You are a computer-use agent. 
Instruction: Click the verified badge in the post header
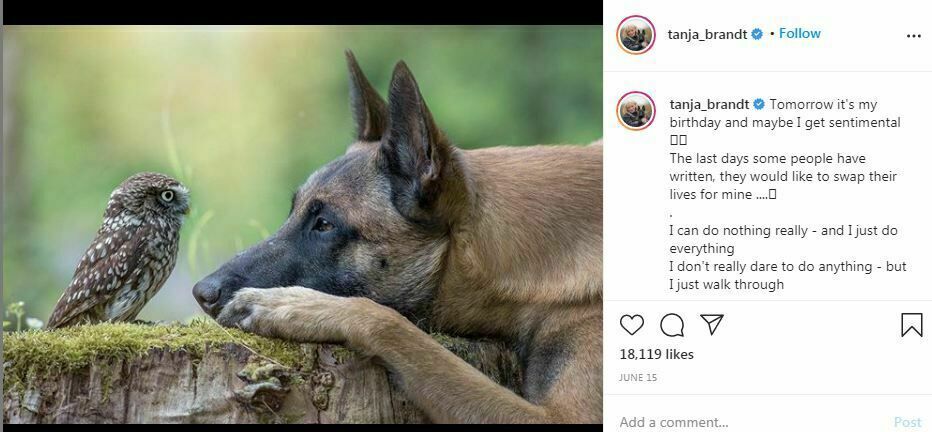click(x=758, y=34)
